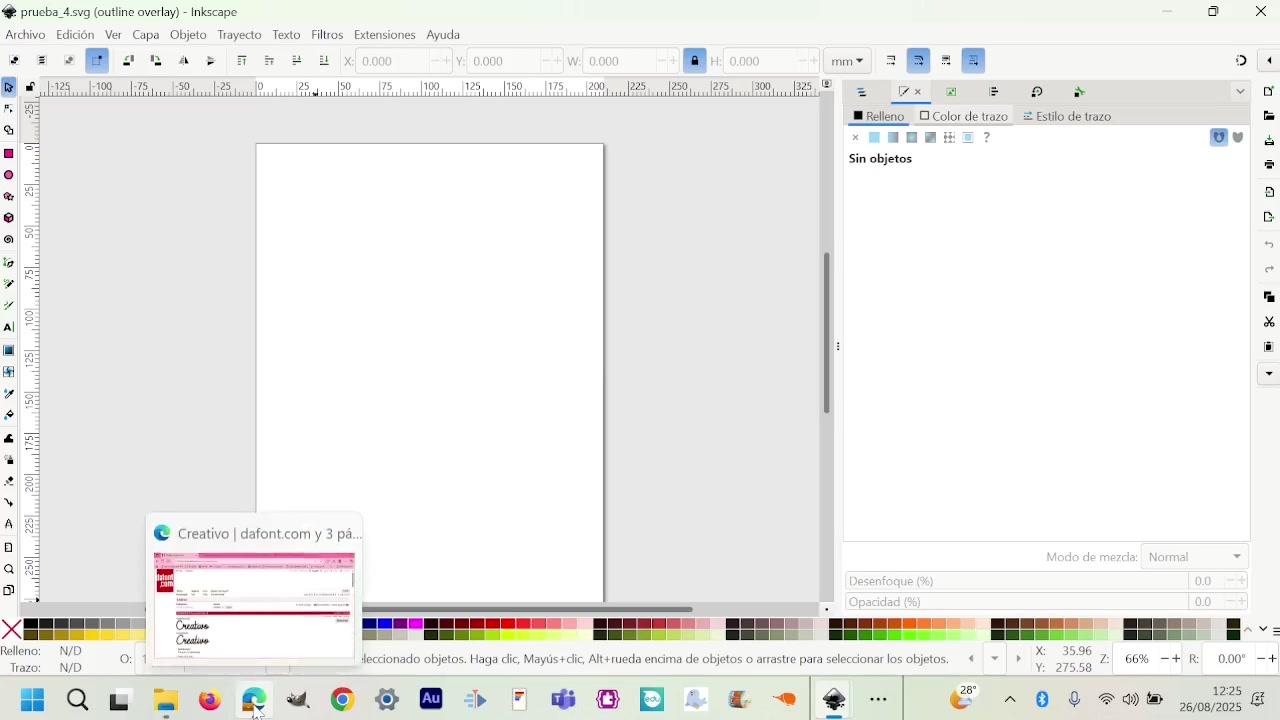The width and height of the screenshot is (1280, 720).
Task: Select the Zoom magnifier tool
Action: pos(9,569)
